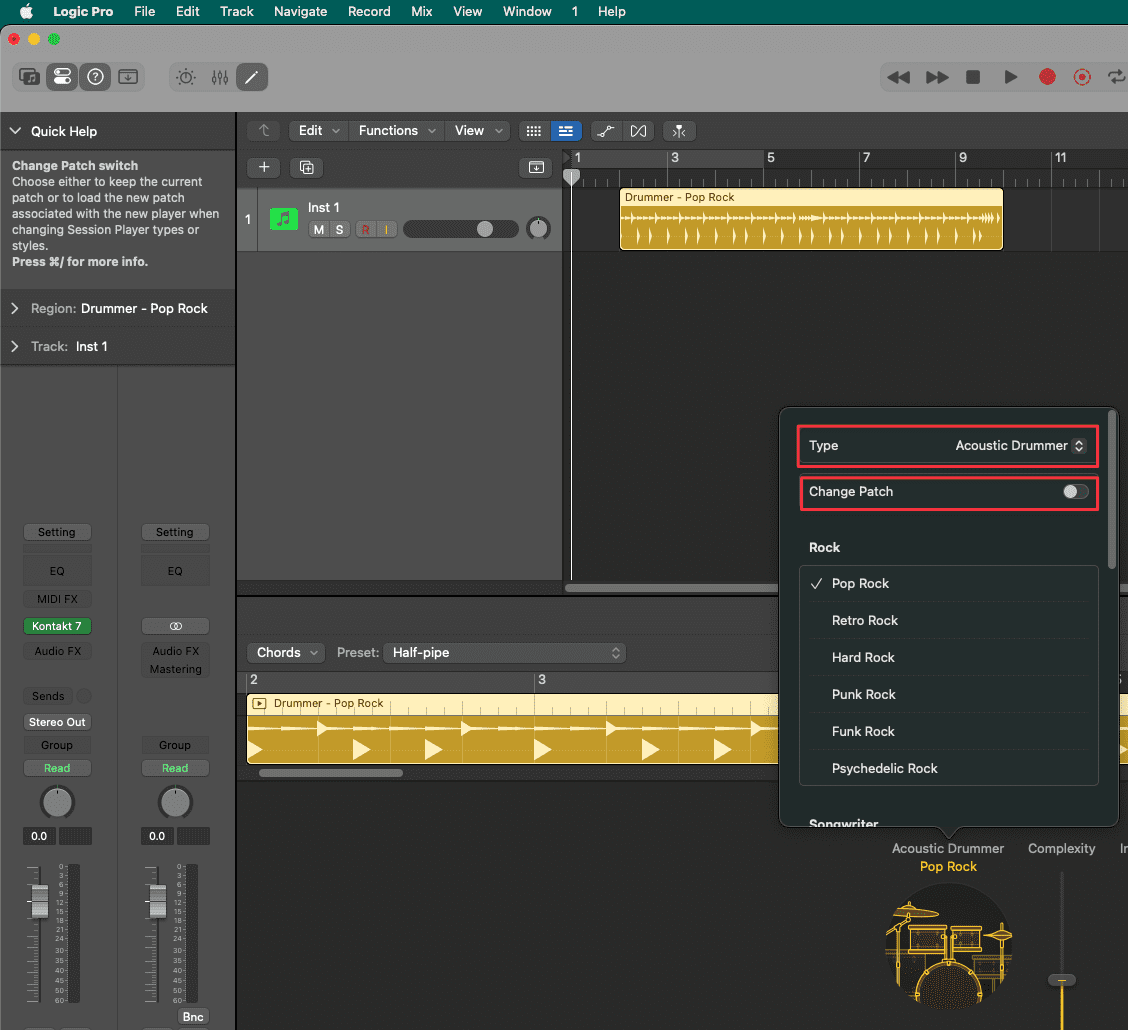Record-enable the Inst 1 track
Viewport: 1128px width, 1030px height.
click(365, 229)
